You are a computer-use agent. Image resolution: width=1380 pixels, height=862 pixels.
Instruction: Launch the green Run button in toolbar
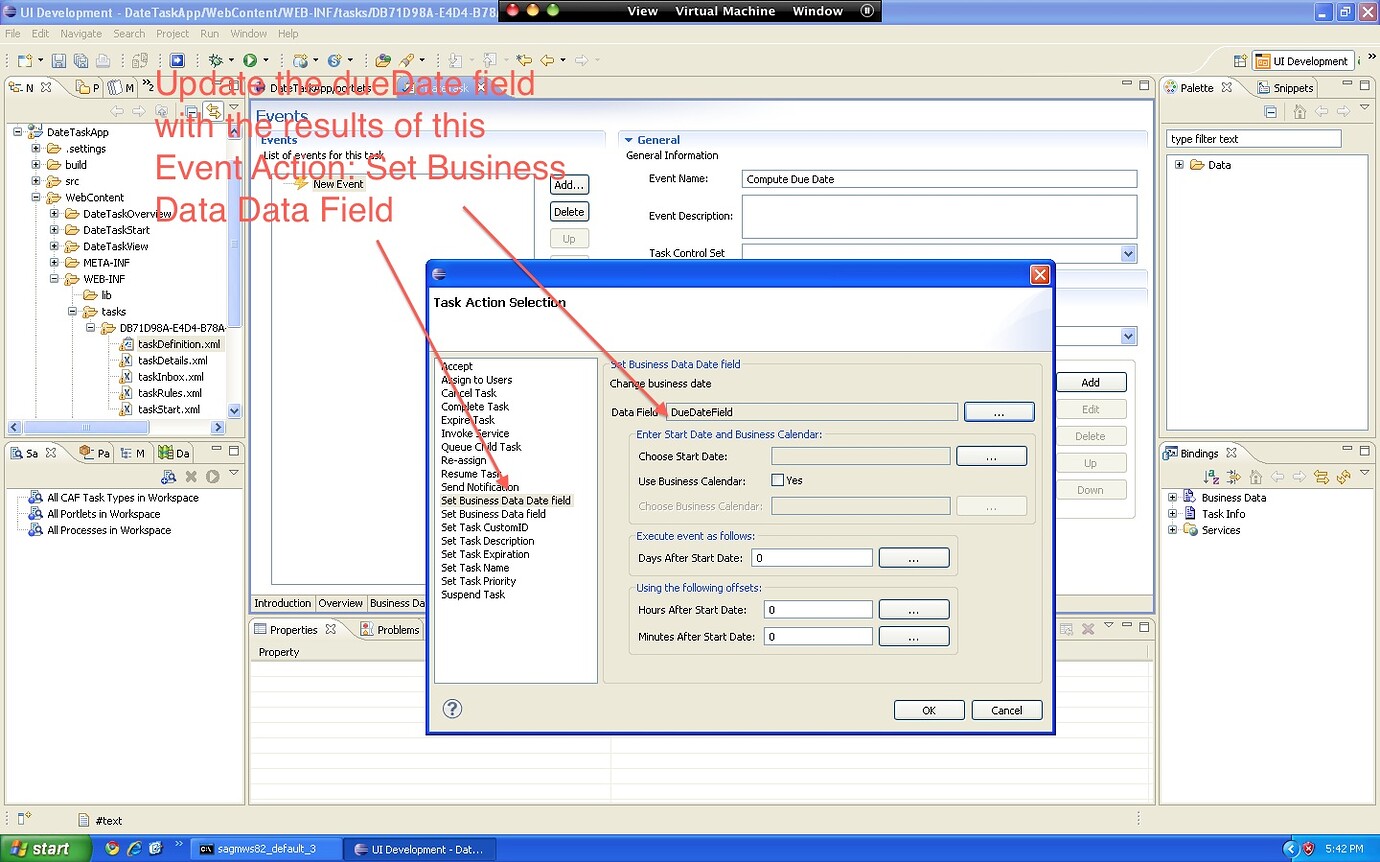pos(250,61)
